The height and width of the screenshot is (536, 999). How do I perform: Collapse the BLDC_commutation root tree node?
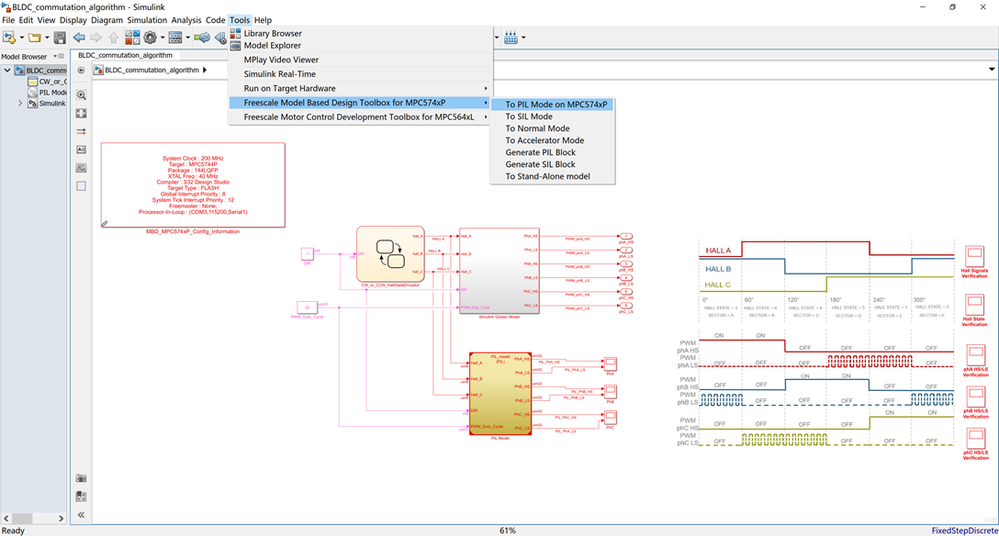(x=7, y=70)
